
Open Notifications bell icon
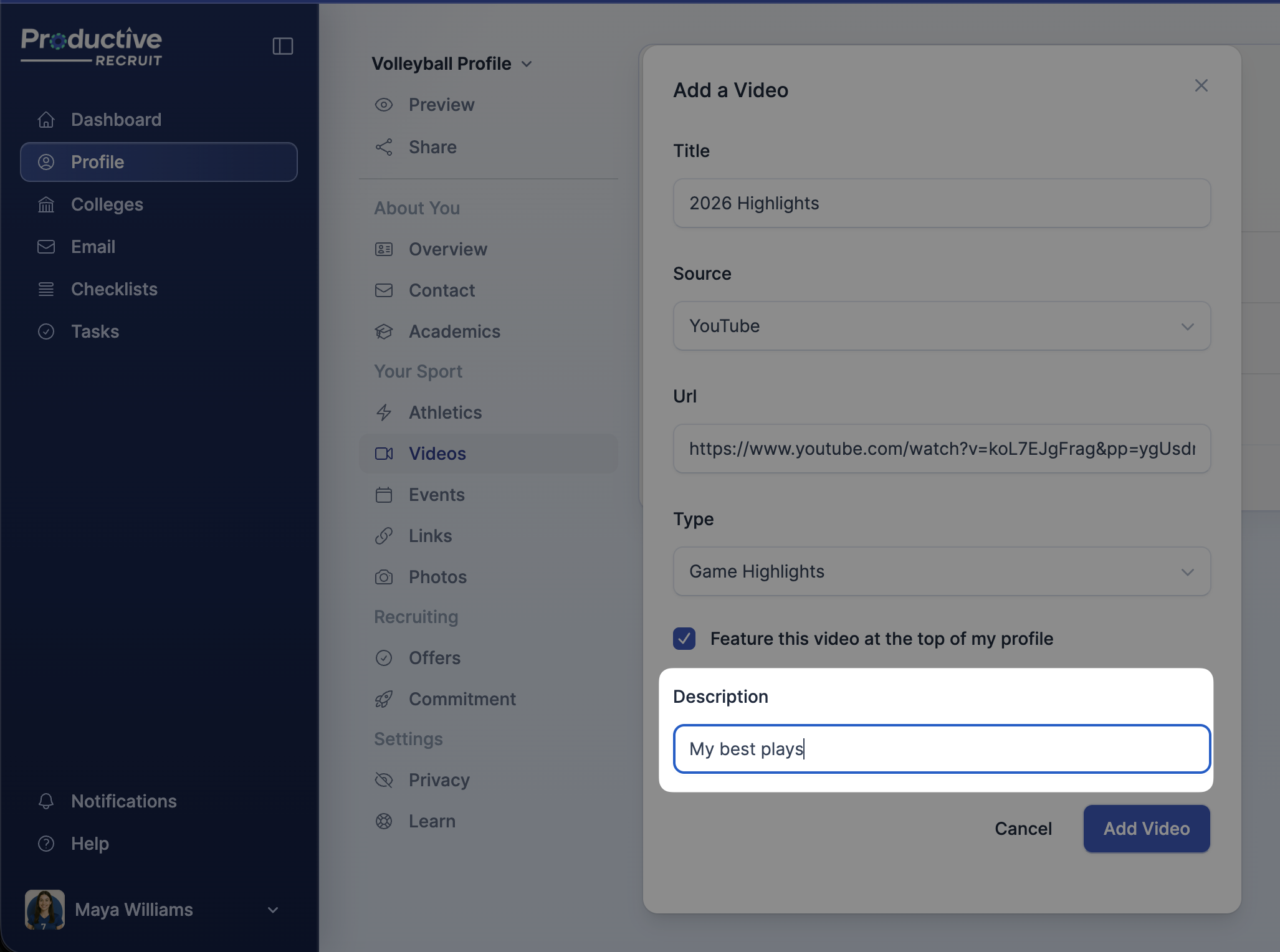click(x=46, y=801)
